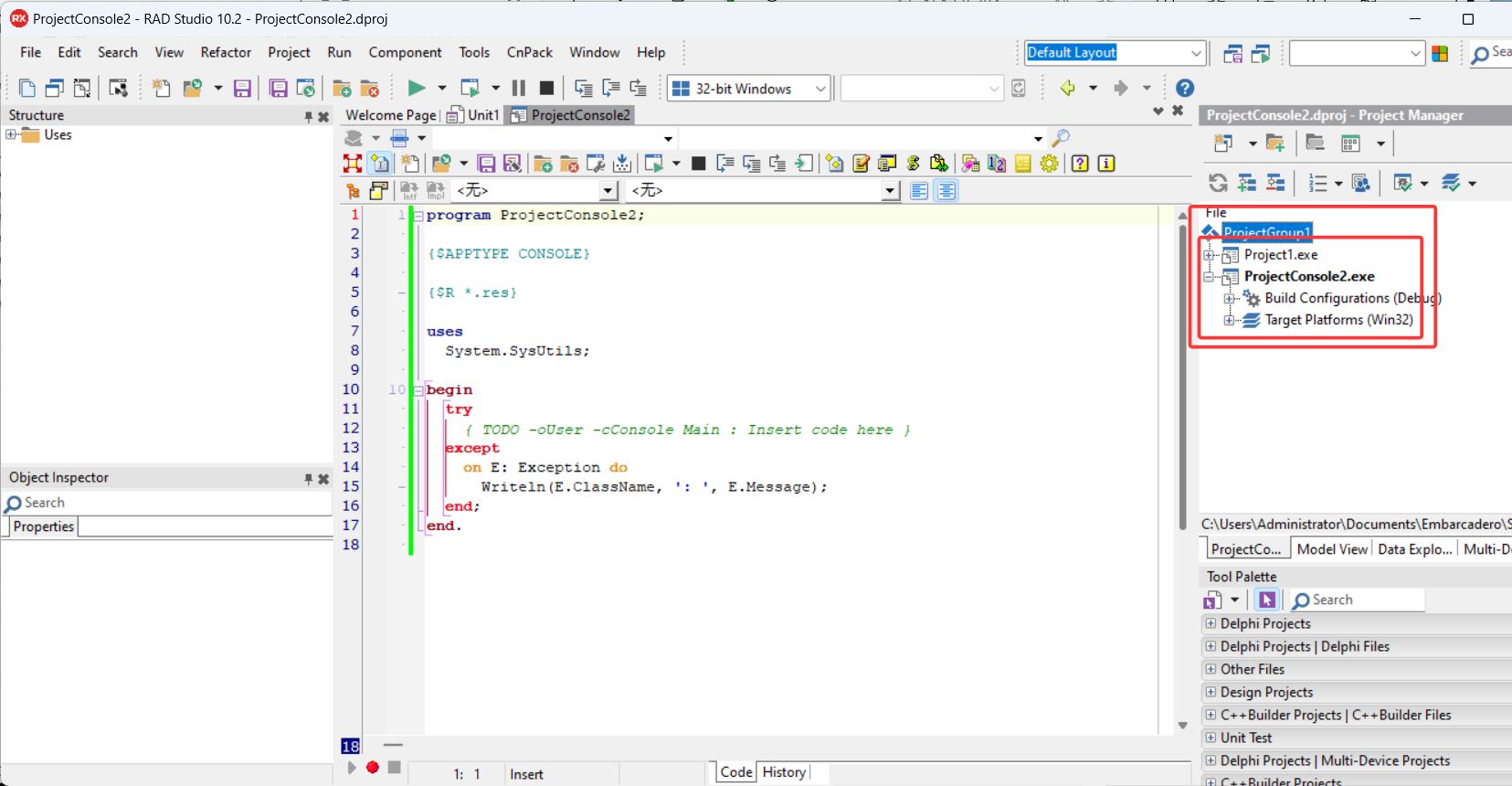Collapse the code fold at begin line
The width and height of the screenshot is (1512, 786).
[x=418, y=390]
